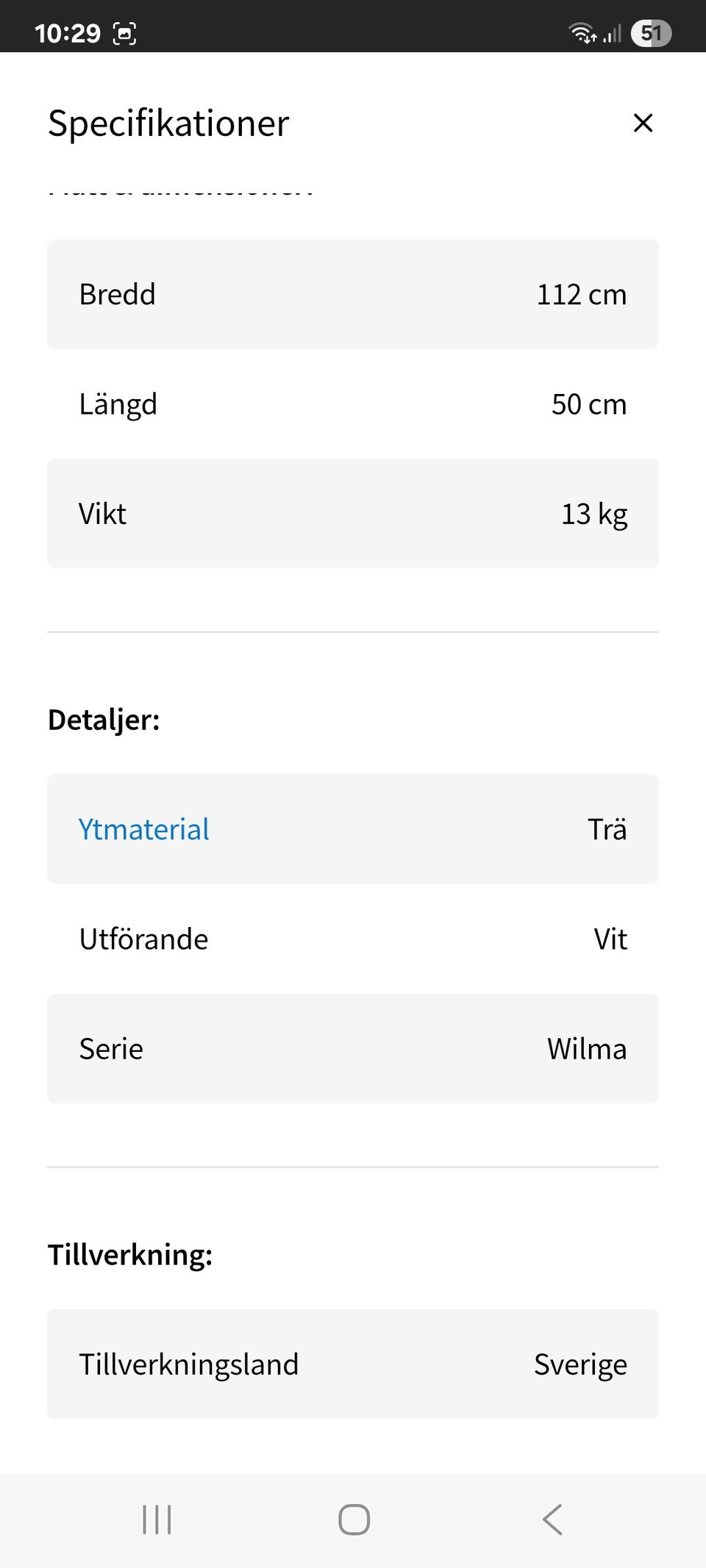Tap the Specifikationer title
Screen dimensions: 706x1568
click(x=168, y=123)
